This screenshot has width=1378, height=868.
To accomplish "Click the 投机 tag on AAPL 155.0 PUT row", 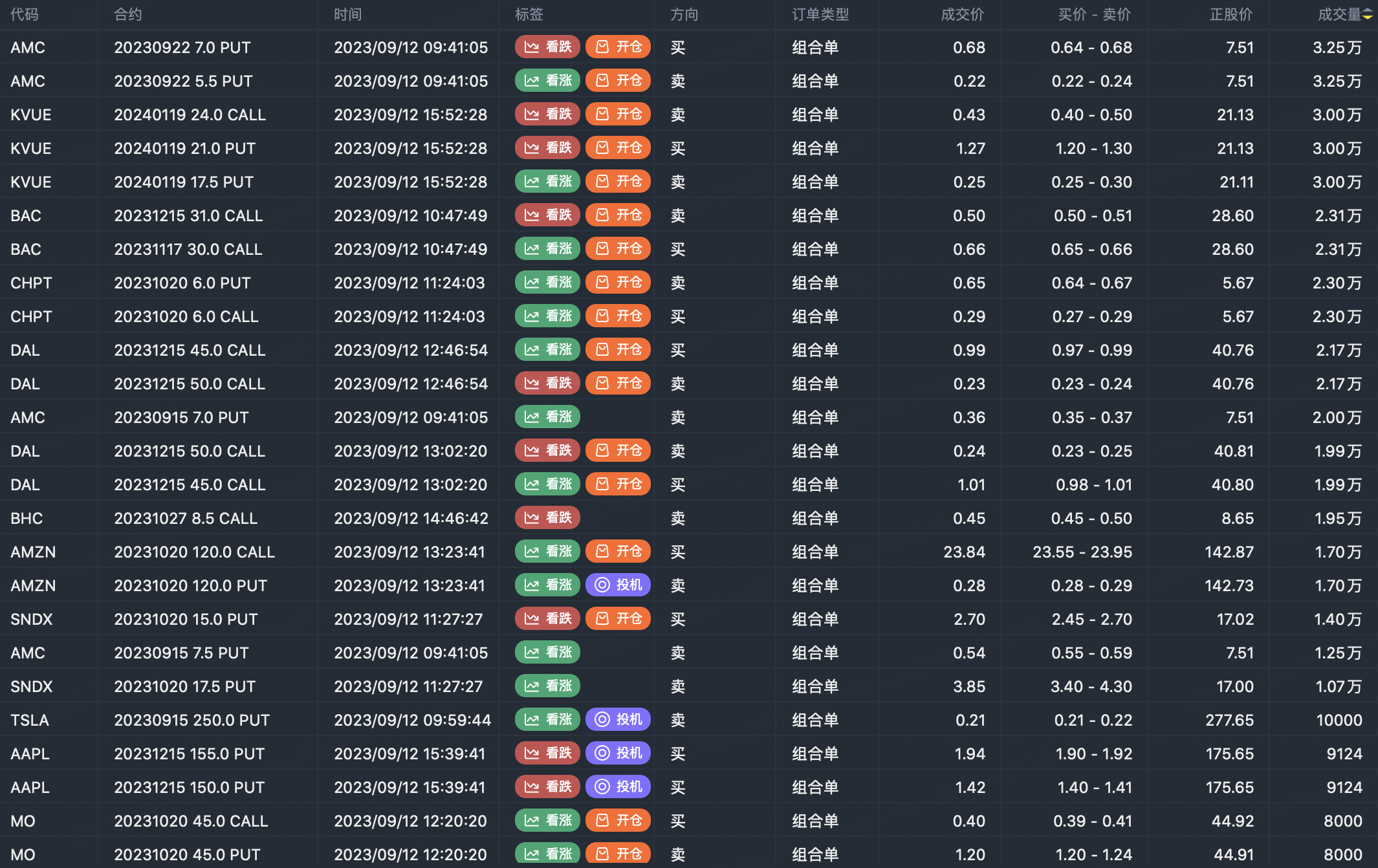I will coord(618,753).
